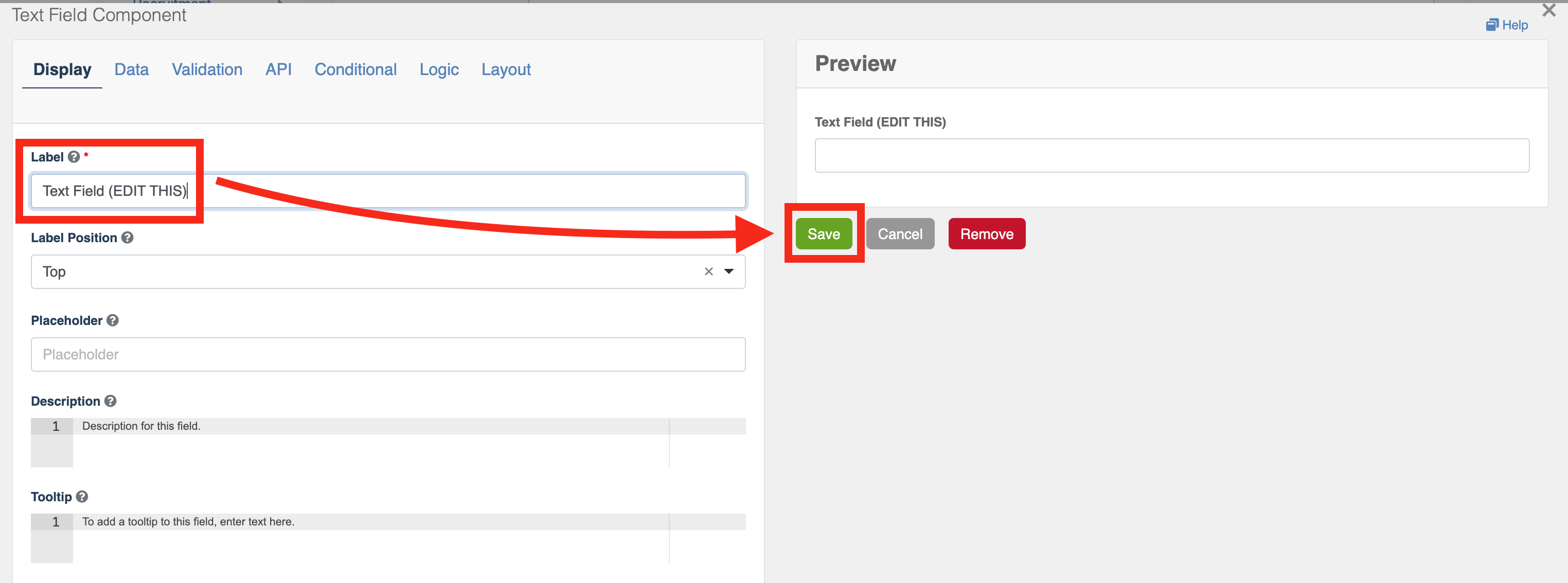Switch to the Layout tab
This screenshot has width=1568, height=583.
(506, 70)
